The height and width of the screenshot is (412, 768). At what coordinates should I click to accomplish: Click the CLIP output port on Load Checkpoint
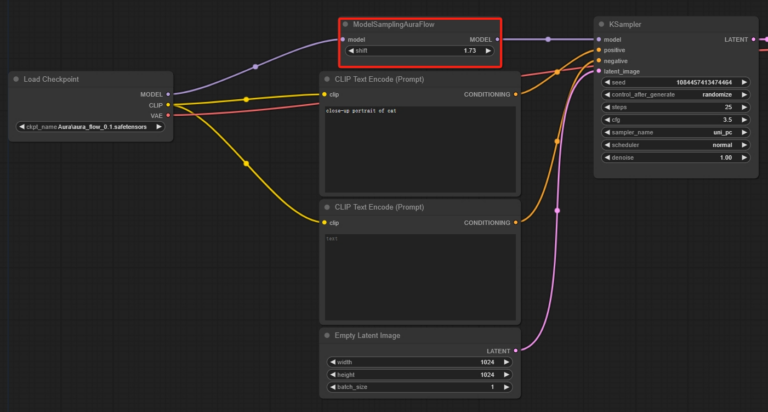coord(168,104)
